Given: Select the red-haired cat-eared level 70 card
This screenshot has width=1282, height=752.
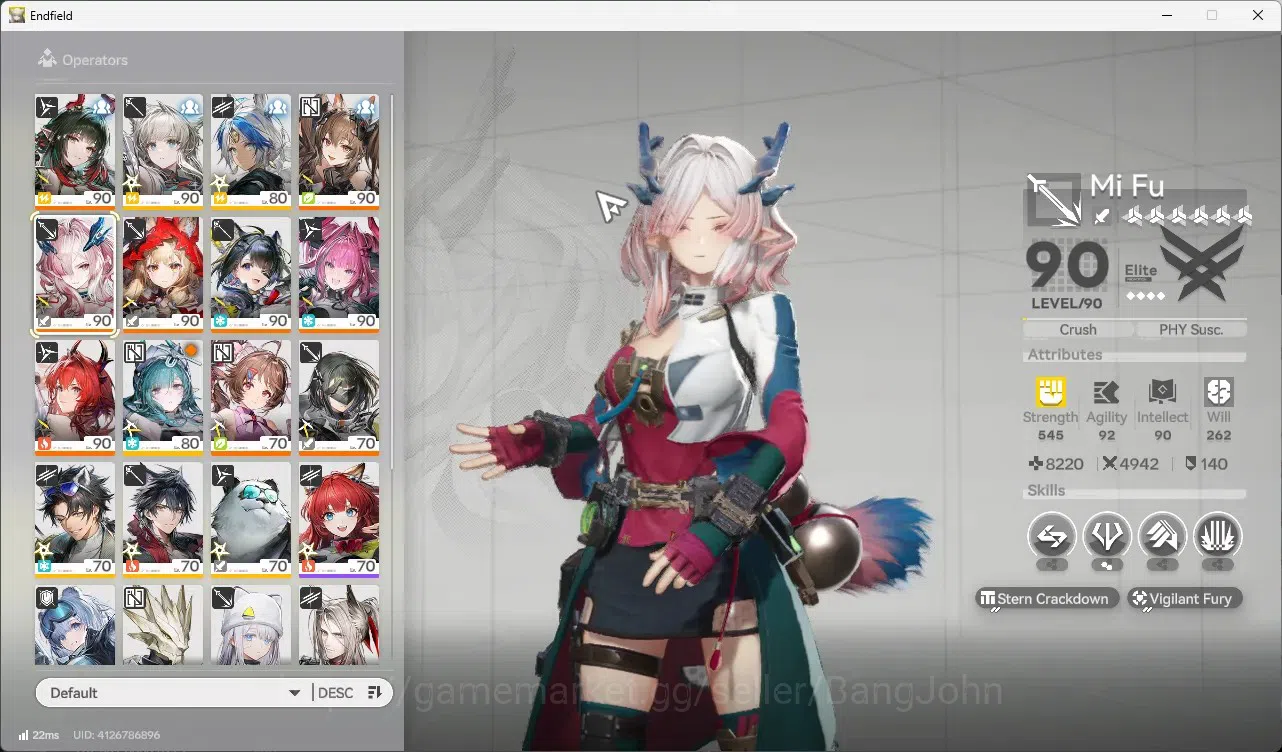Looking at the screenshot, I should pos(339,520).
